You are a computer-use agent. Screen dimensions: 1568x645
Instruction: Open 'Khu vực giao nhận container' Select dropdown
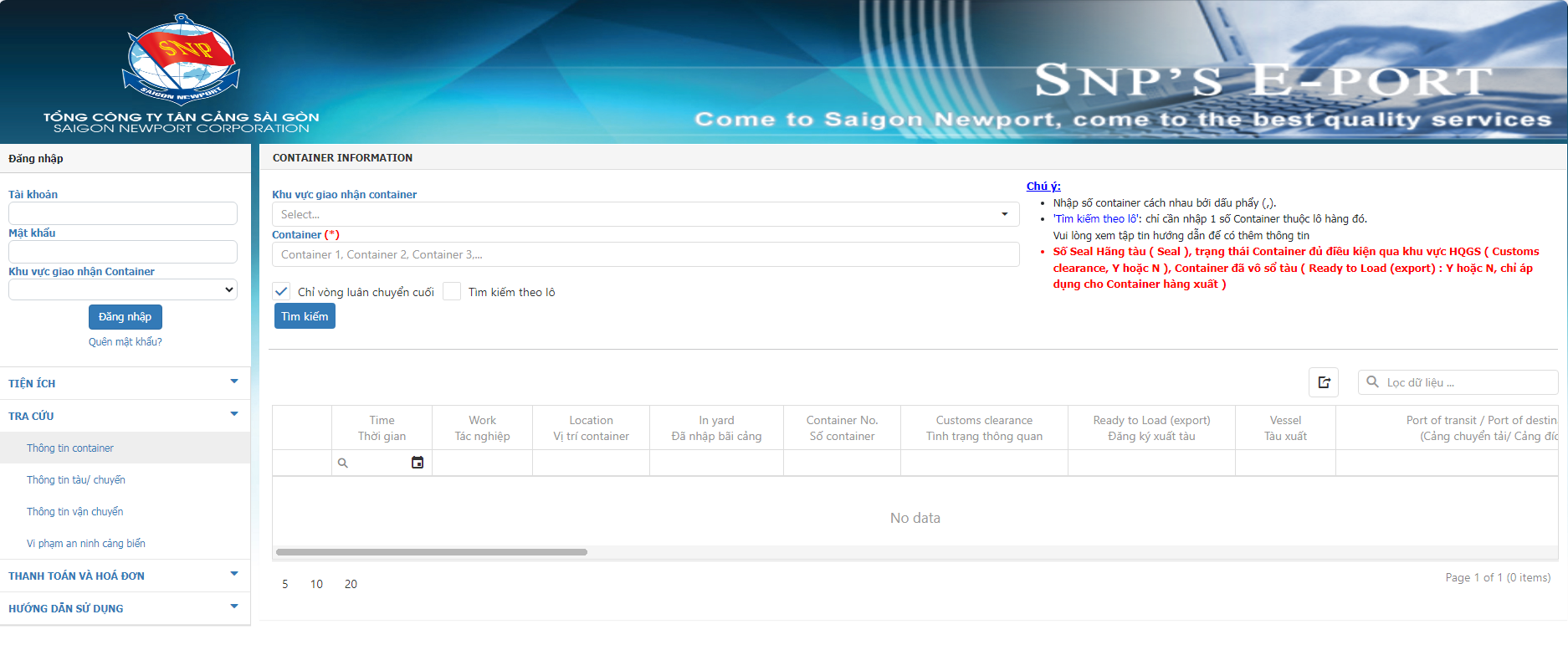click(645, 215)
